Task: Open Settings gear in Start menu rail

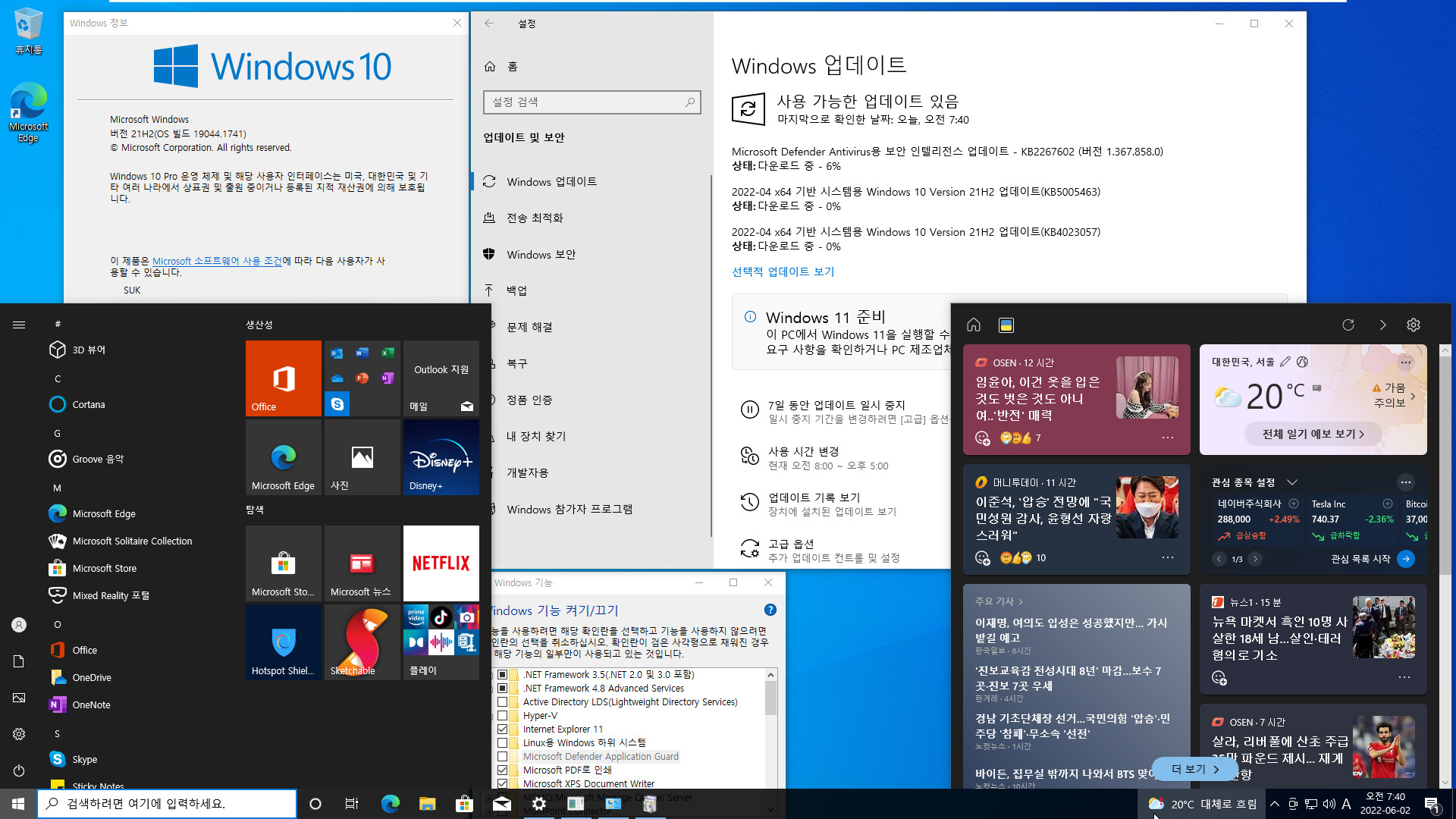Action: coord(19,734)
